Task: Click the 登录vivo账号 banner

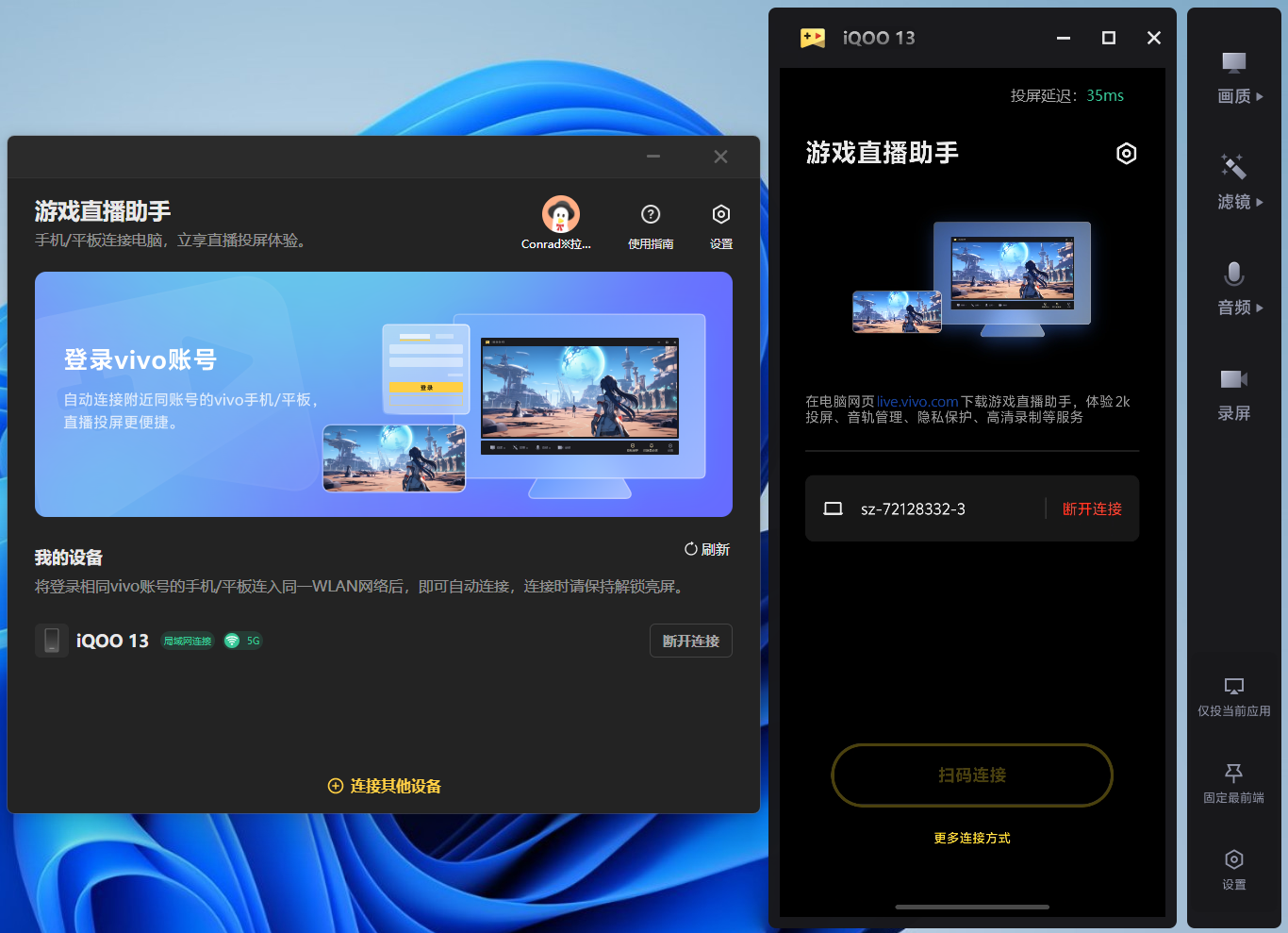Action: pyautogui.click(x=384, y=394)
